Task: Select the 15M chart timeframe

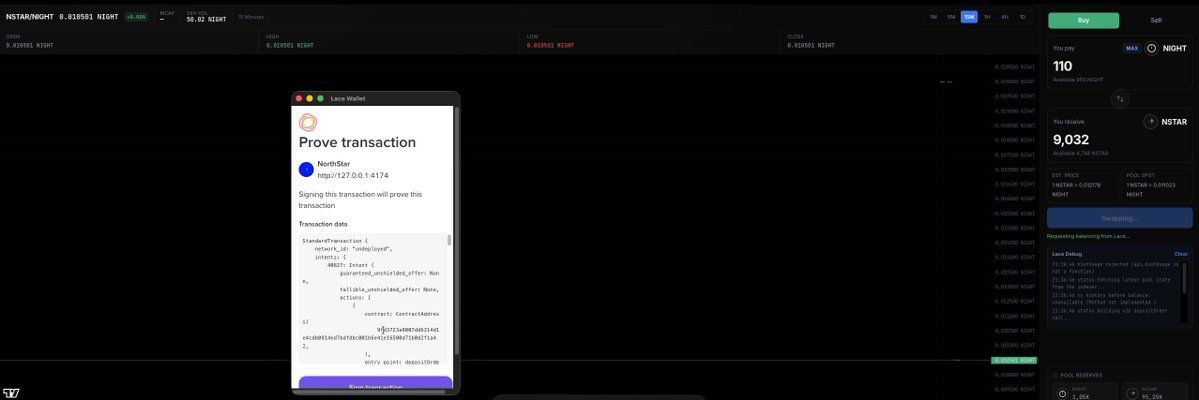Action: coord(969,17)
